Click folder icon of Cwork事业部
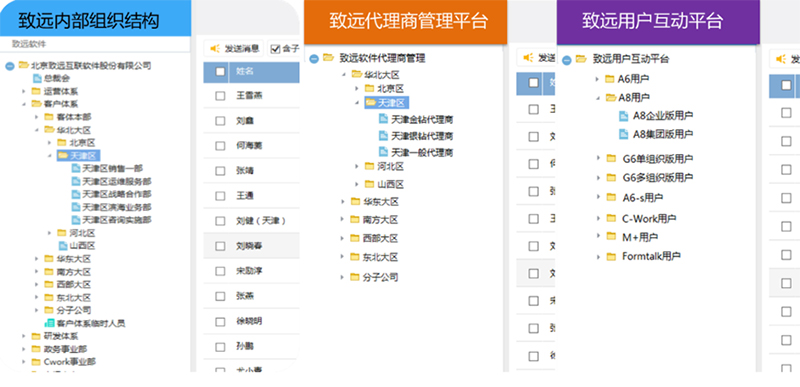This screenshot has height=387, width=800. pos(36,362)
